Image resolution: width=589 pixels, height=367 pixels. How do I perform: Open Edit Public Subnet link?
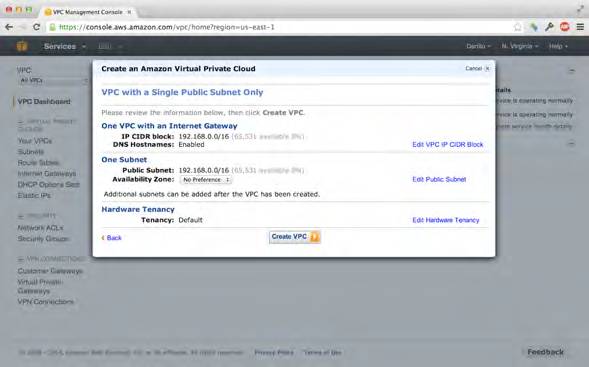click(439, 180)
